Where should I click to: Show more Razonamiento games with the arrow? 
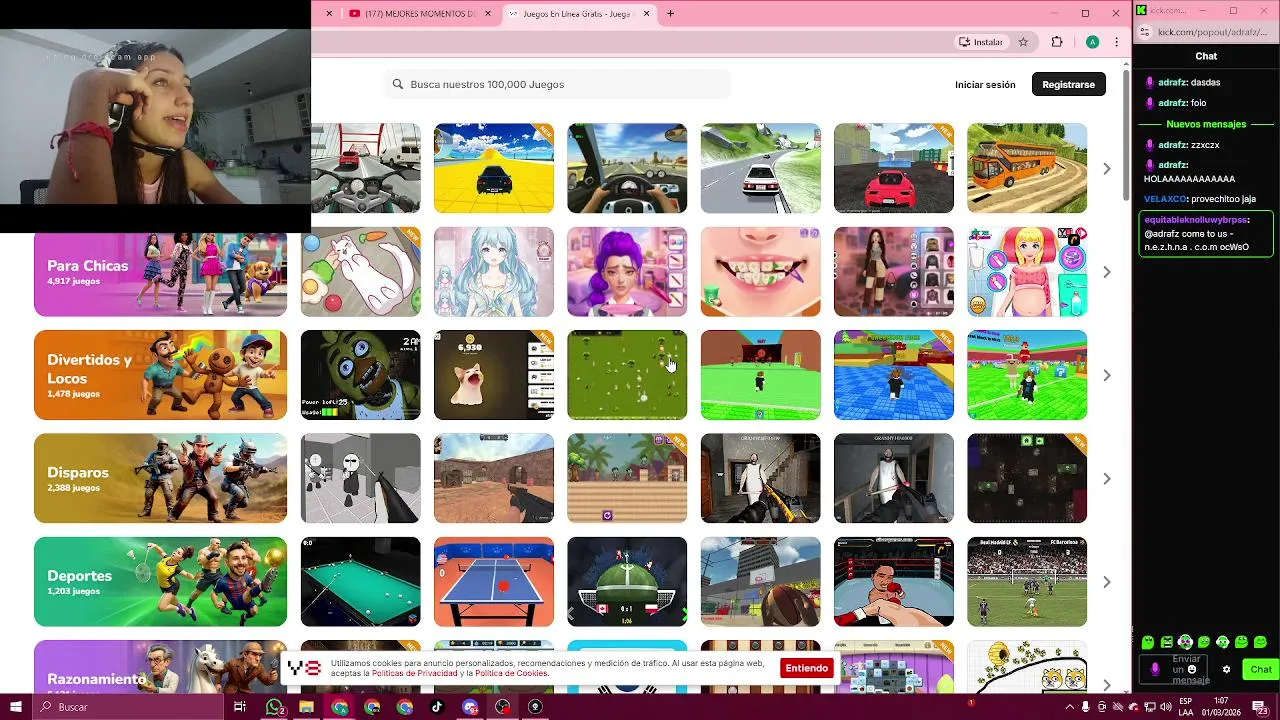tap(1106, 685)
